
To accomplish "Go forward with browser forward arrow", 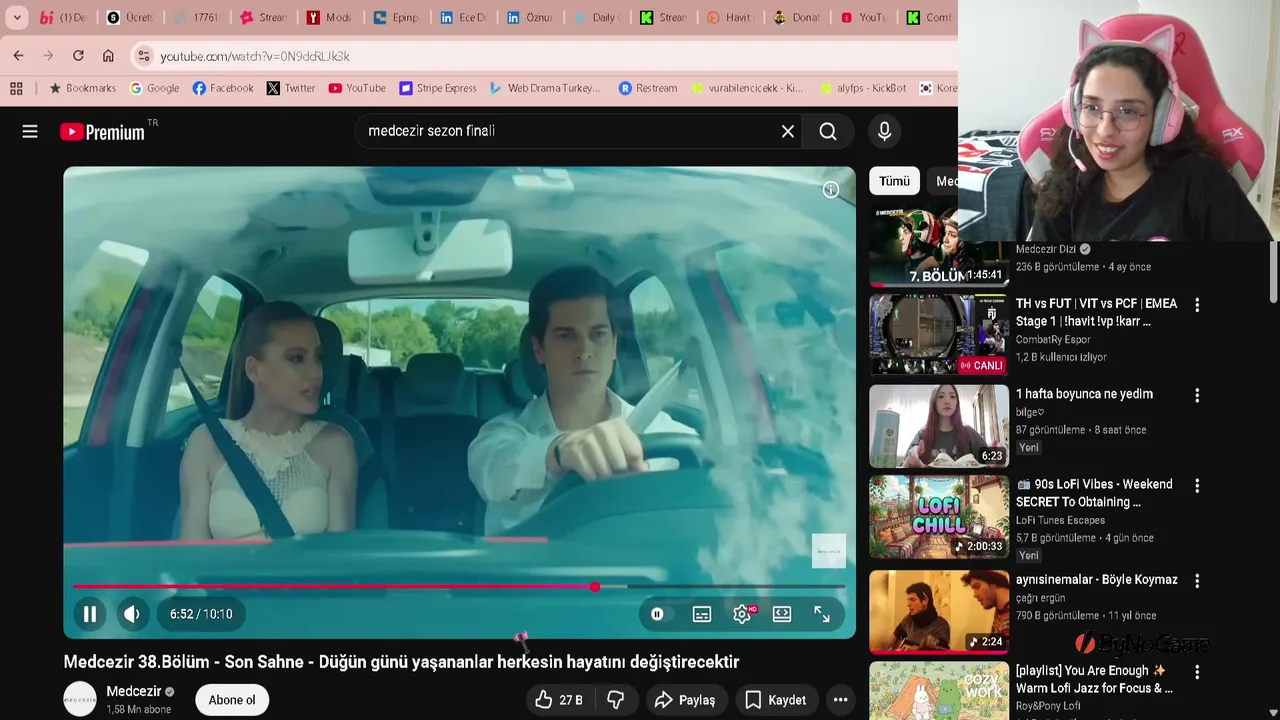I will [x=48, y=56].
